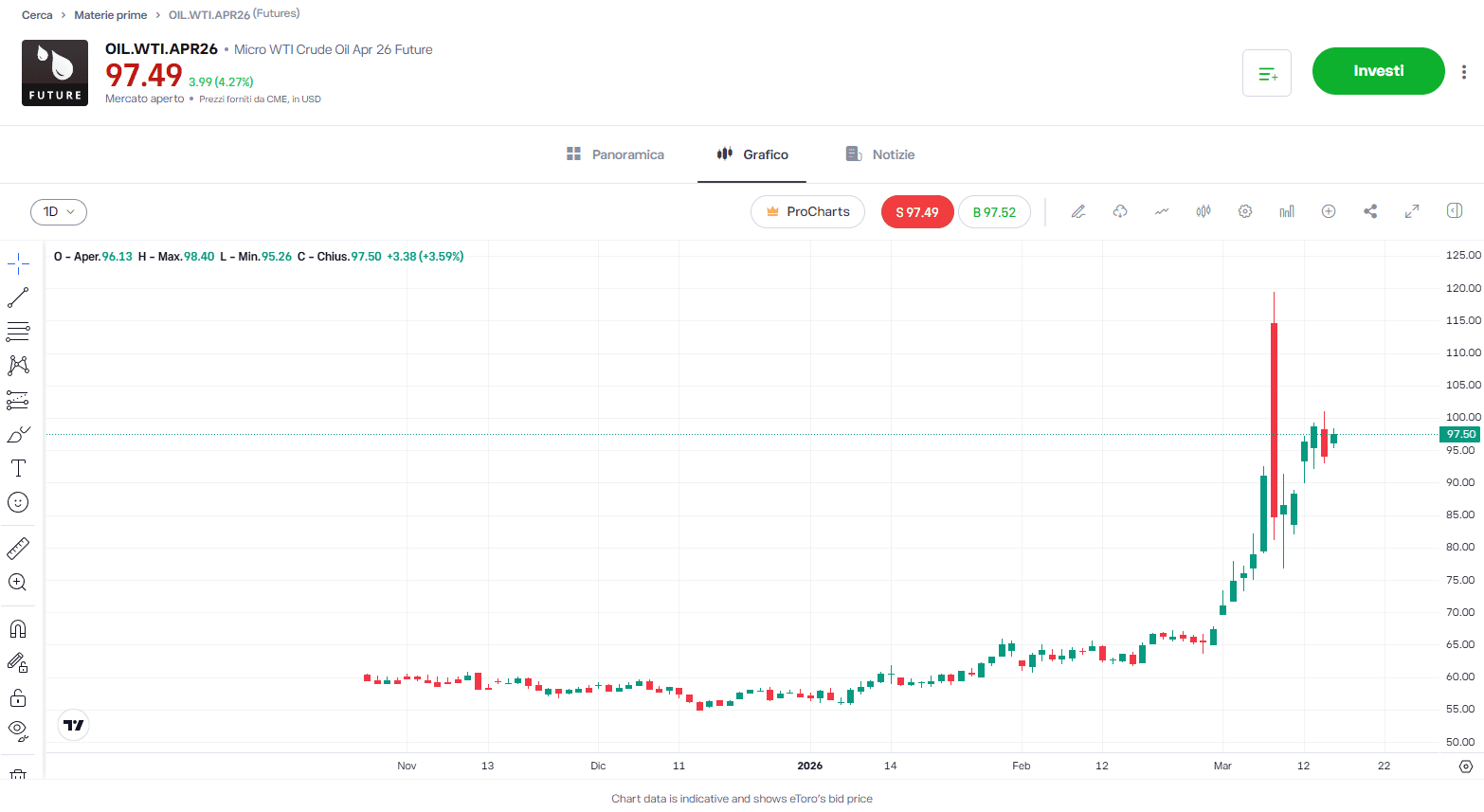The image size is (1484, 812).
Task: Toggle magnet snap mode
Action: point(18,629)
